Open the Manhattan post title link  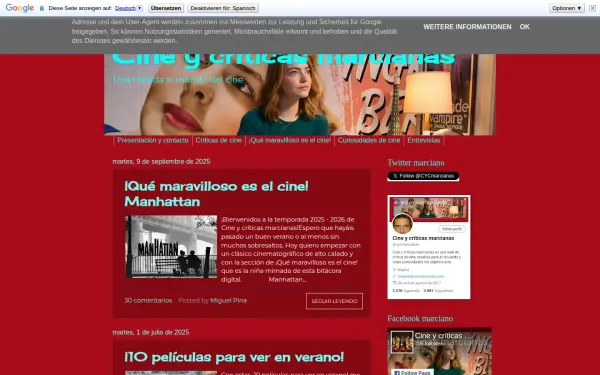pos(216,194)
